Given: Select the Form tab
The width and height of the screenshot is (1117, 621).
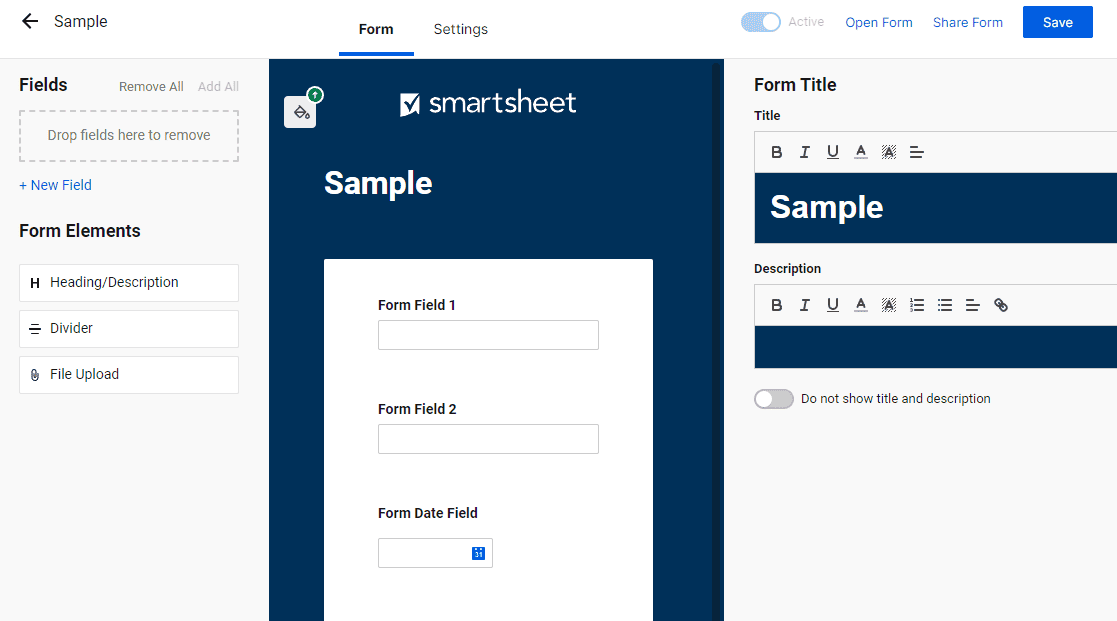Looking at the screenshot, I should (376, 29).
